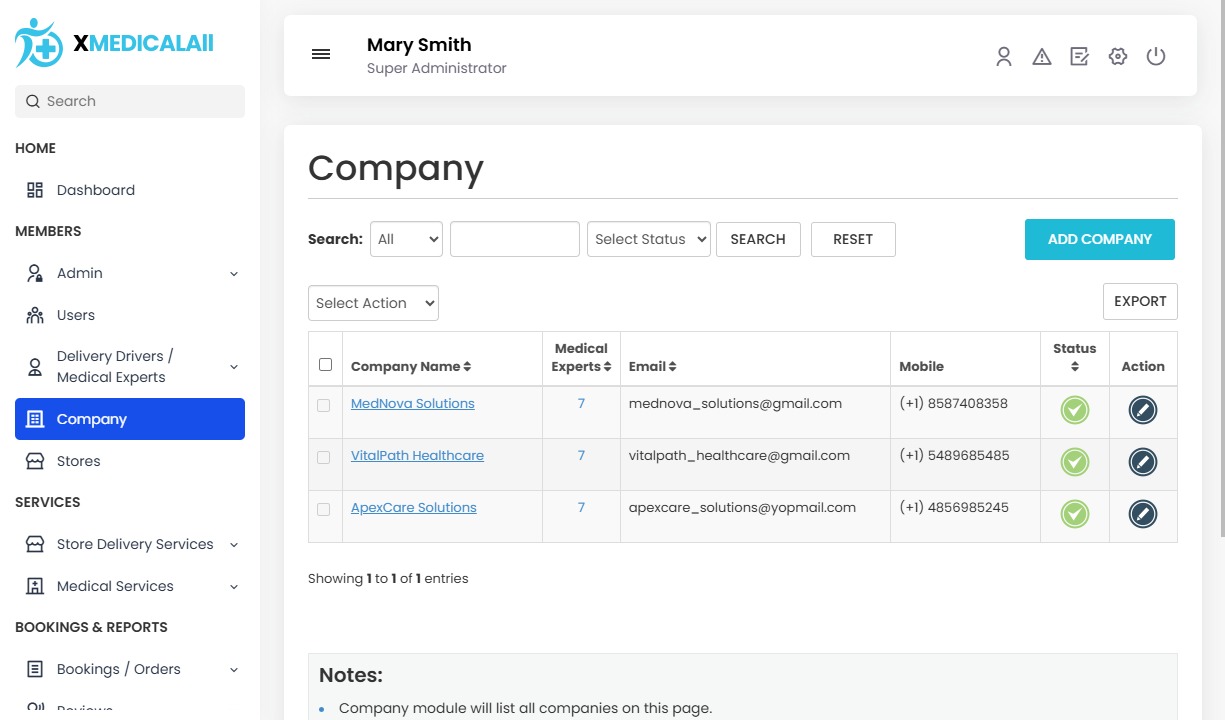This screenshot has width=1225, height=720.
Task: Open the Select Action dropdown
Action: click(373, 304)
